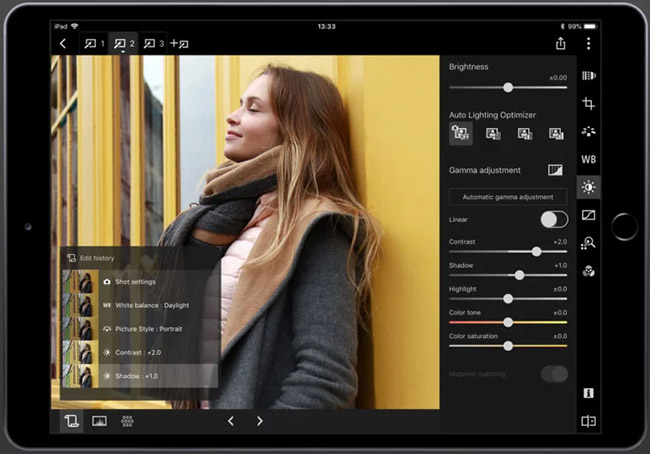Select Contrast : +2.0 history entry
Screen dimensions: 650x454
pyautogui.click(x=140, y=353)
